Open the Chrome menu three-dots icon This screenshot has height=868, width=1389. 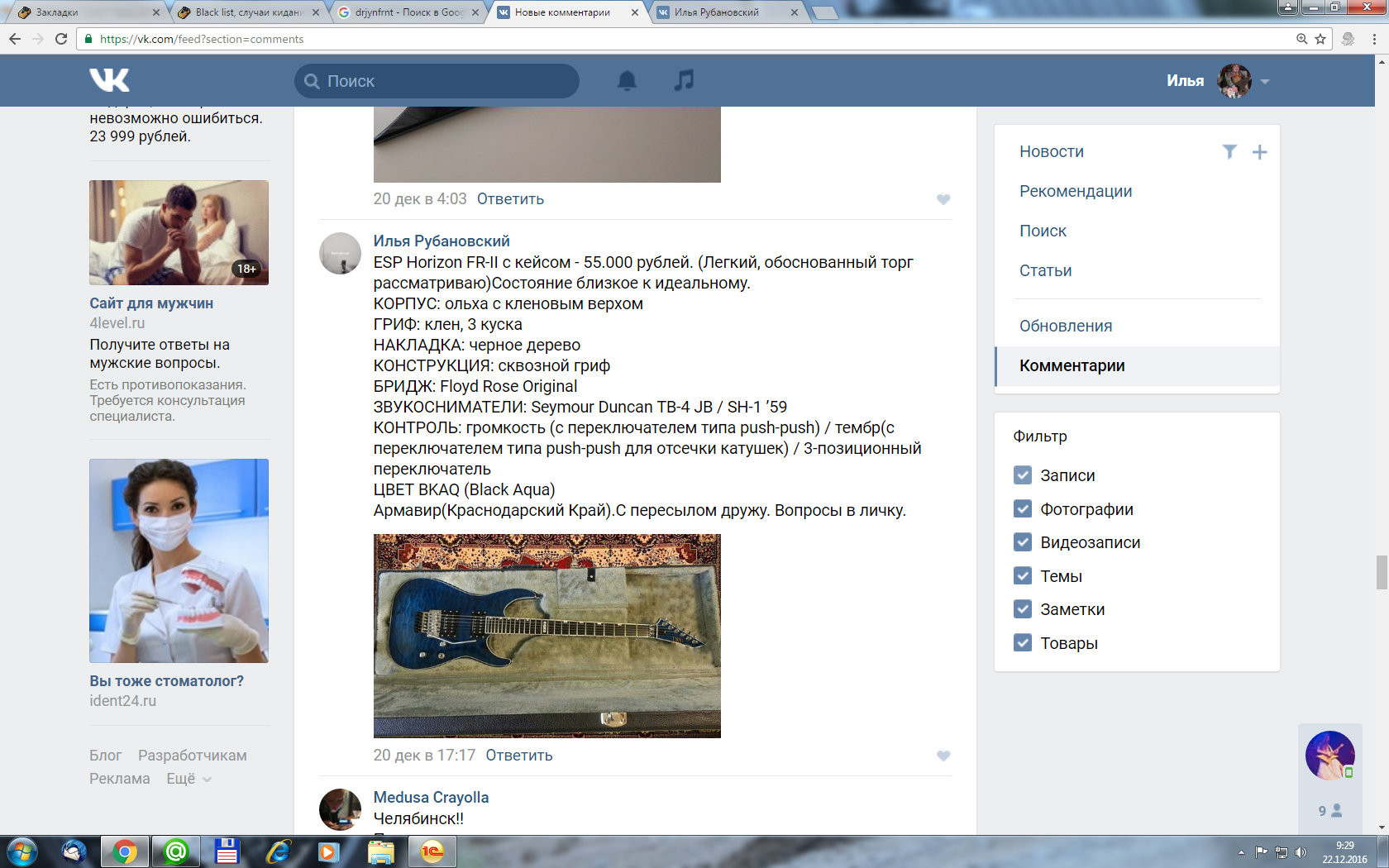tap(1374, 39)
